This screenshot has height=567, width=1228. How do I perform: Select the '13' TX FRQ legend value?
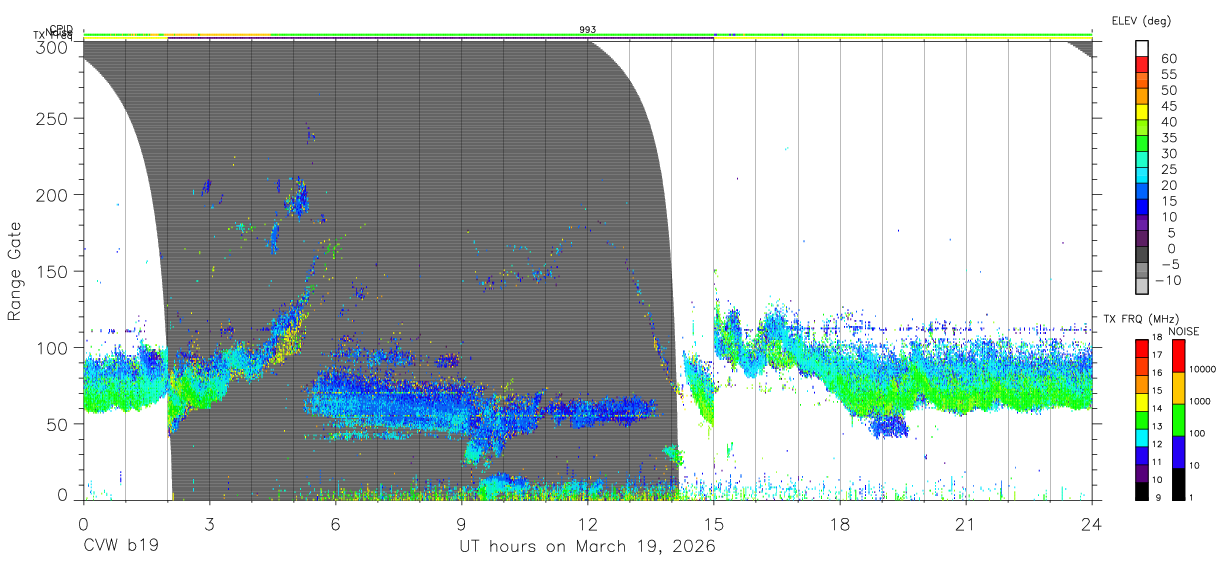click(1159, 425)
